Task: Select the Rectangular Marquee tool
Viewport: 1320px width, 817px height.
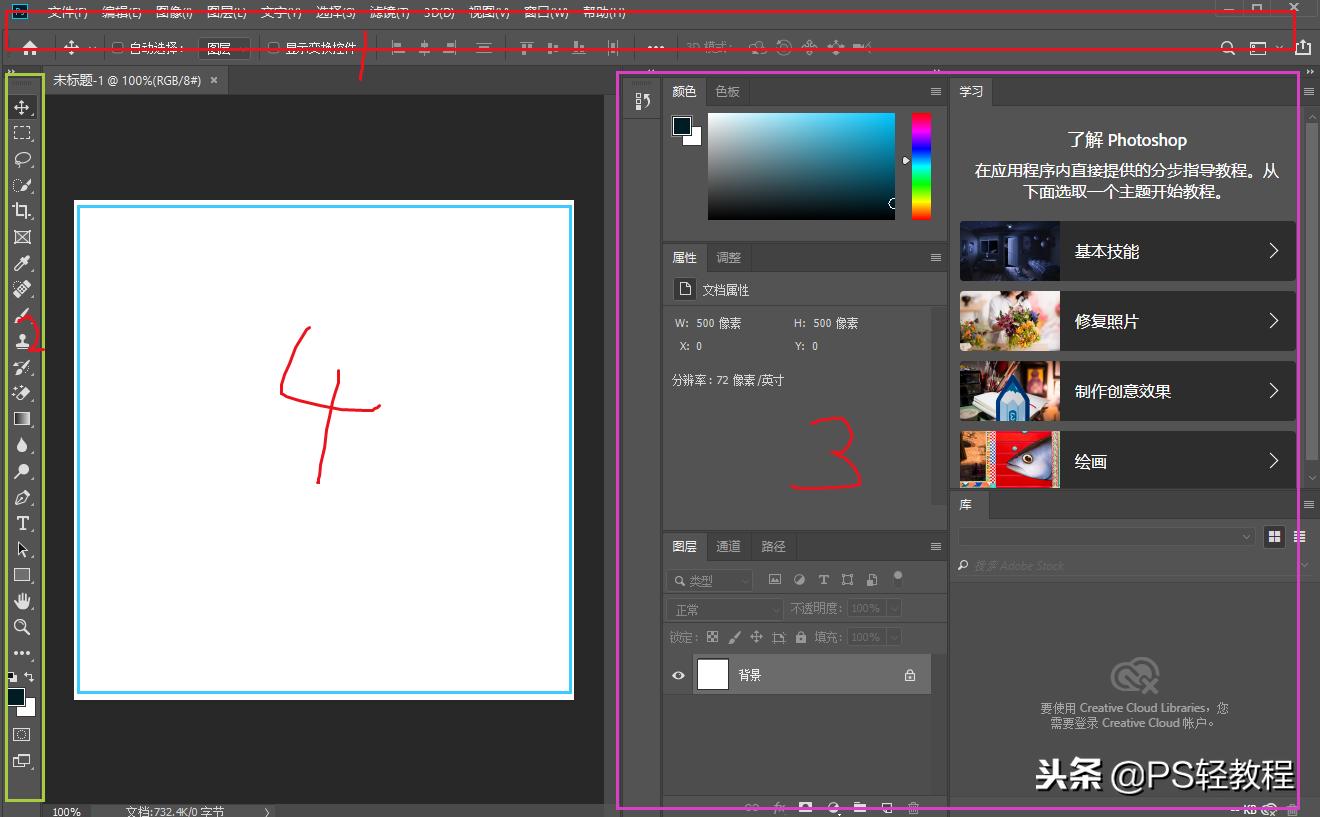Action: [x=22, y=133]
